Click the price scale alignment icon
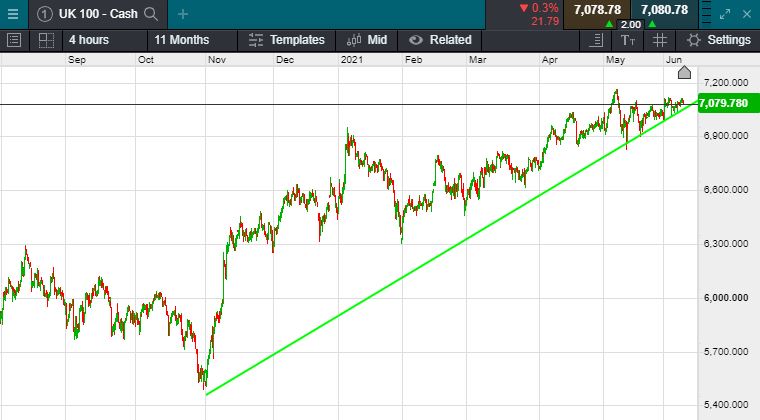This screenshot has height=420, width=760. pos(597,40)
